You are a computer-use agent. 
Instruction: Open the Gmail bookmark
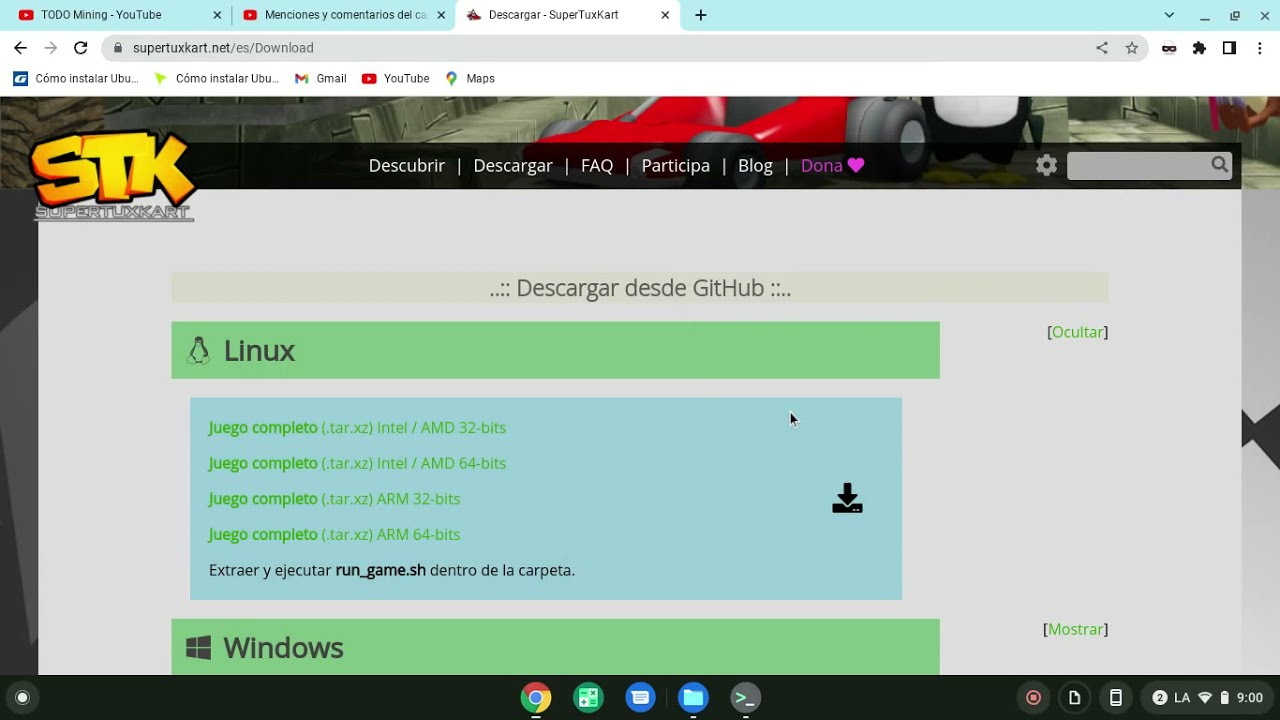(x=320, y=78)
